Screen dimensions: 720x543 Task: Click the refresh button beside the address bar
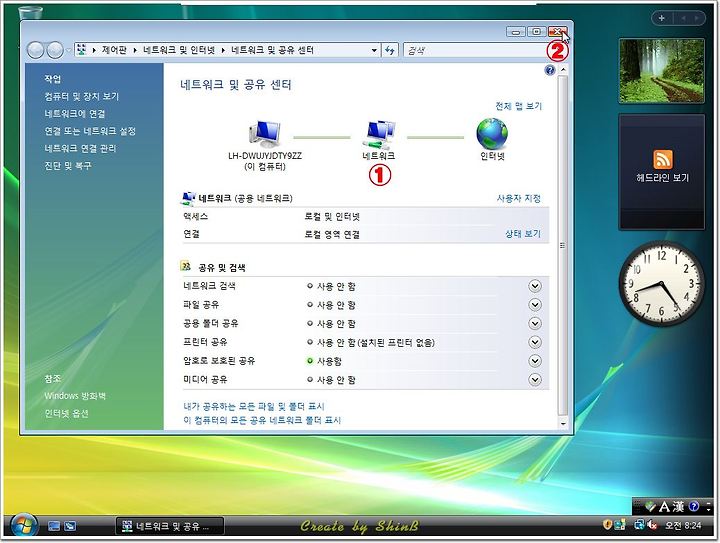pos(390,50)
